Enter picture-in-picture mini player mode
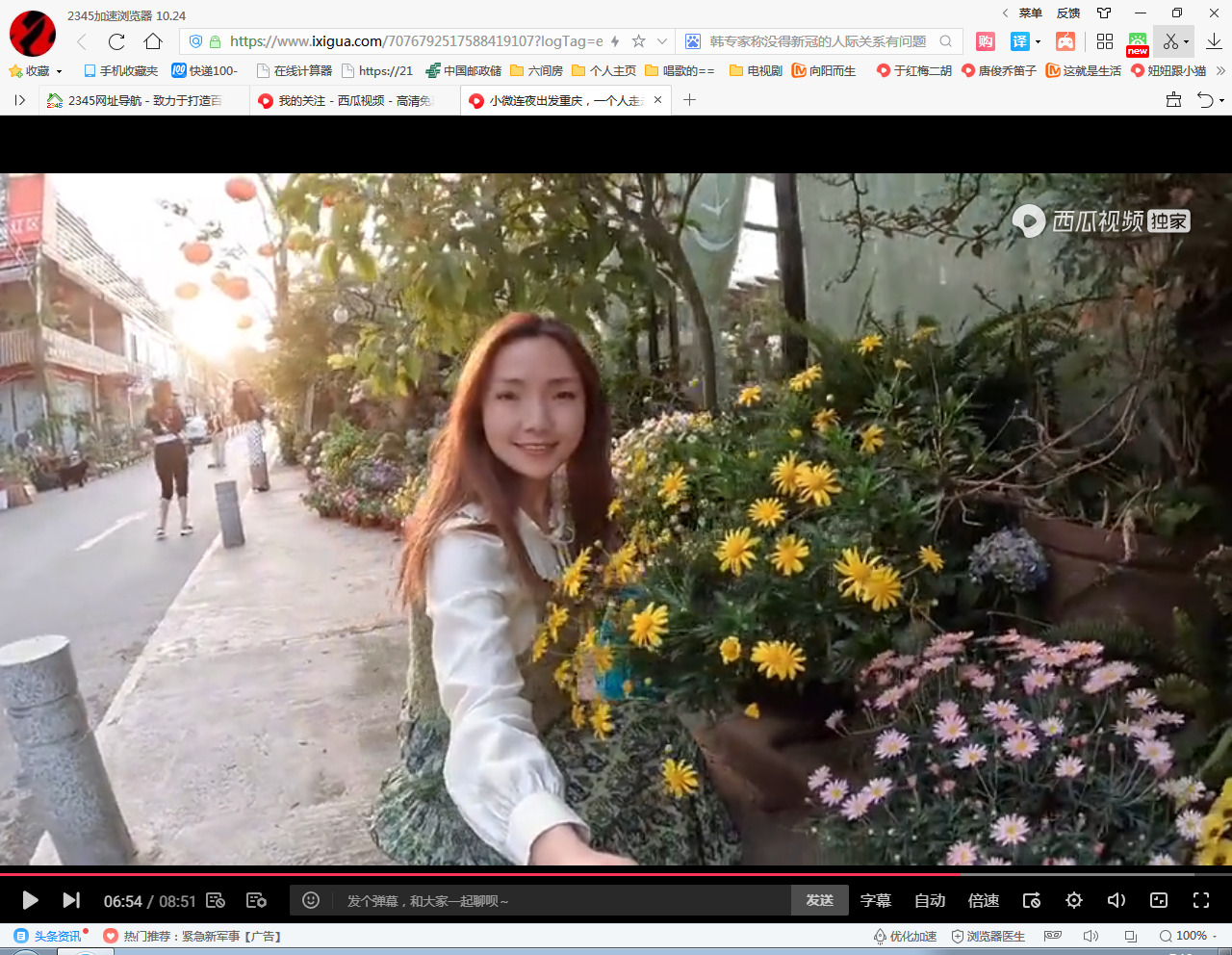 1159,900
